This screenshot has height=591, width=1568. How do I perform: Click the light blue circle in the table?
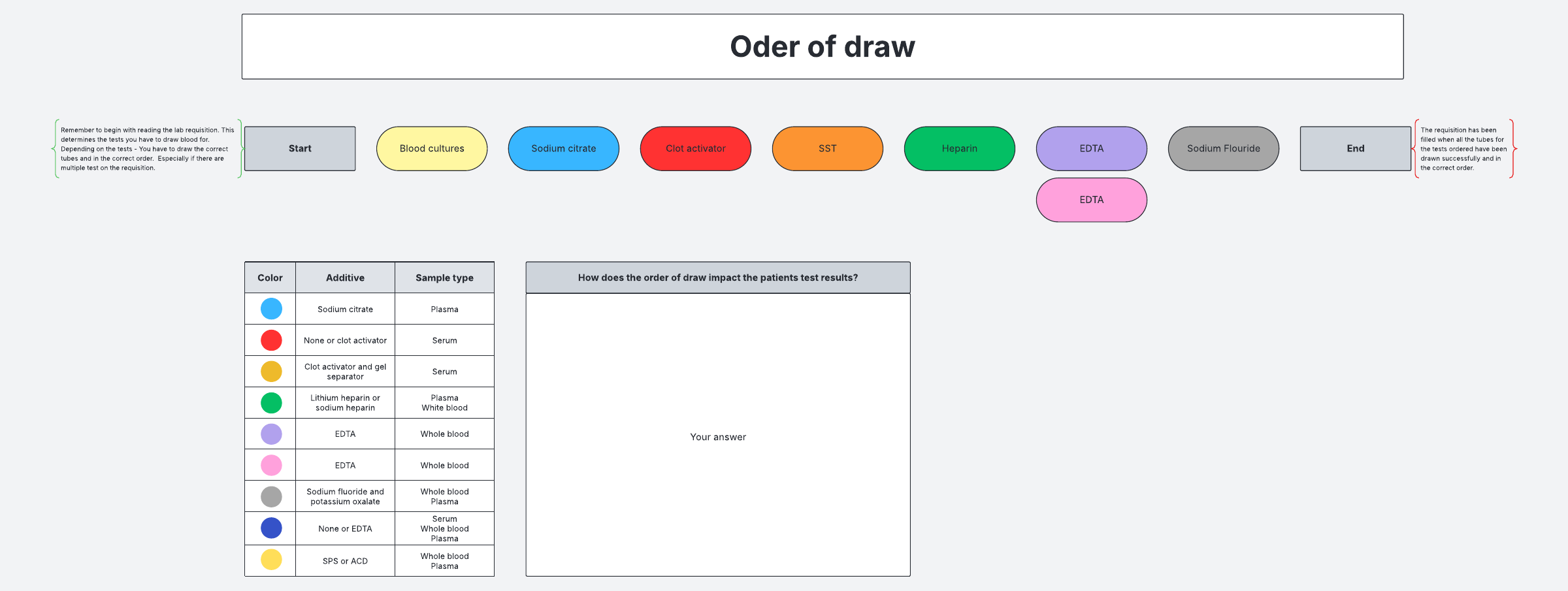(271, 309)
